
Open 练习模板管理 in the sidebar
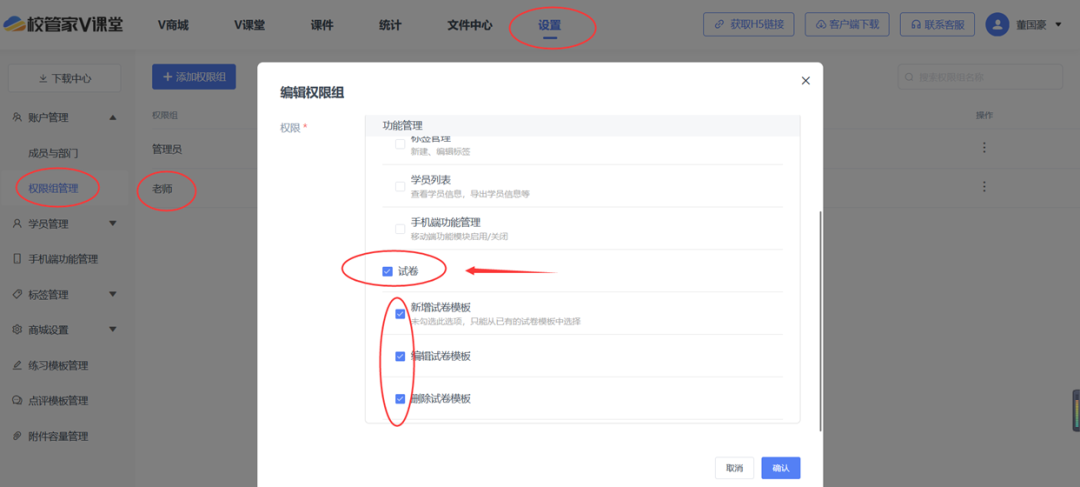(59, 365)
